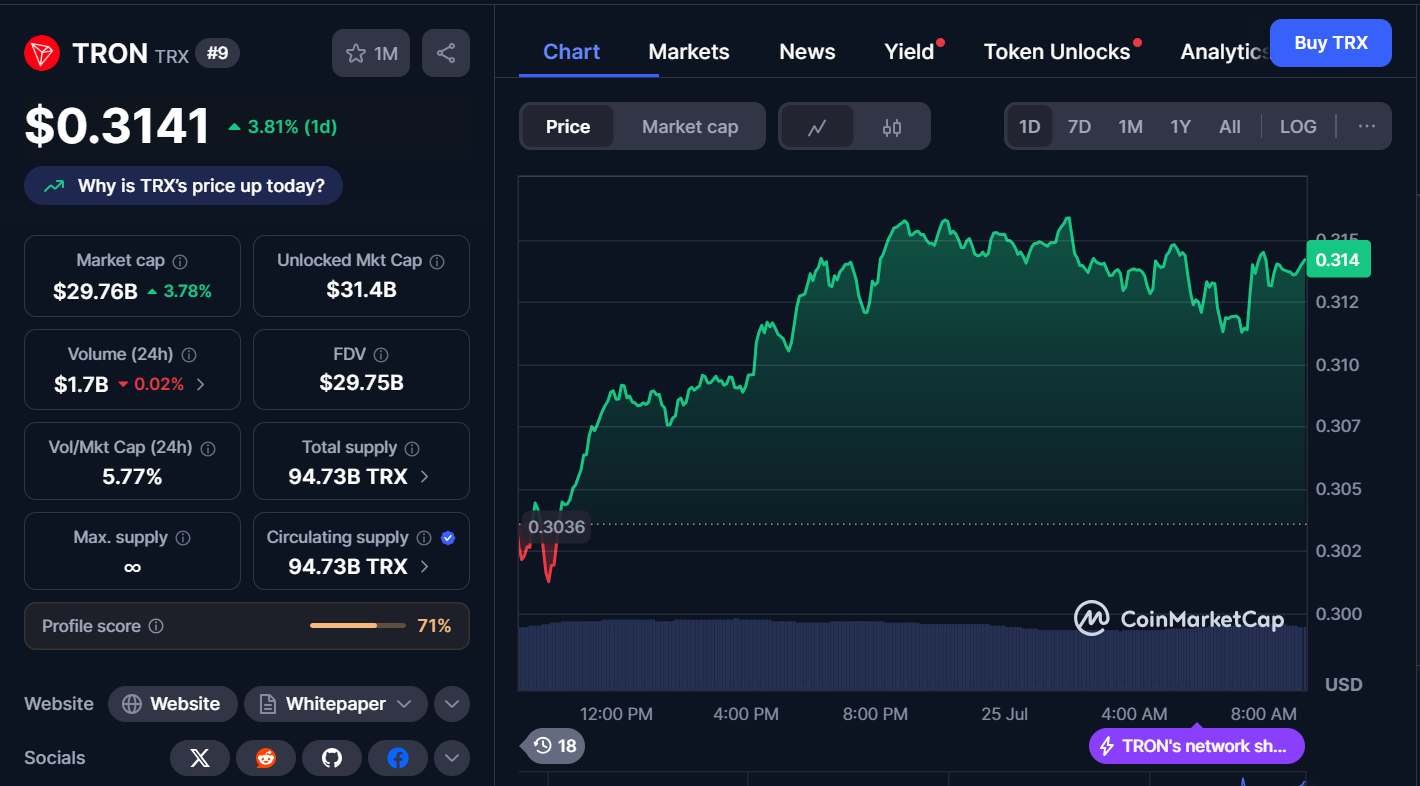The width and height of the screenshot is (1420, 786).
Task: Click the history events 18 marker
Action: point(555,746)
